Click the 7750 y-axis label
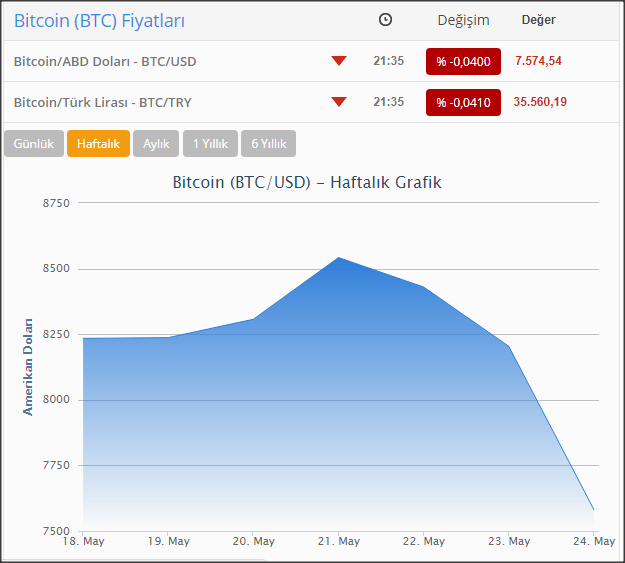Screen dimensions: 625x563 coord(56,465)
